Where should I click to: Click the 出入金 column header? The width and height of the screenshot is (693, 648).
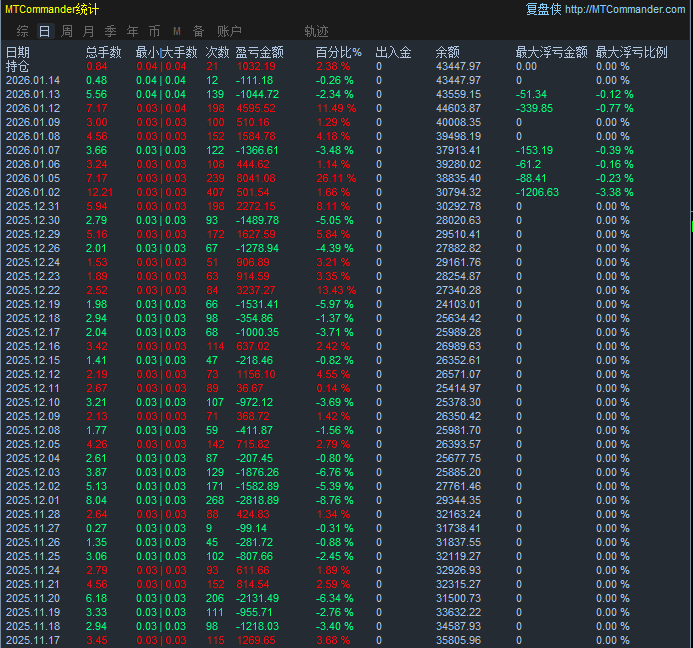coord(393,52)
